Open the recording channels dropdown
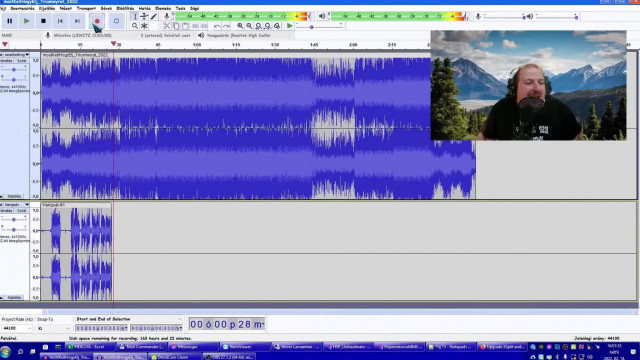 [167, 36]
